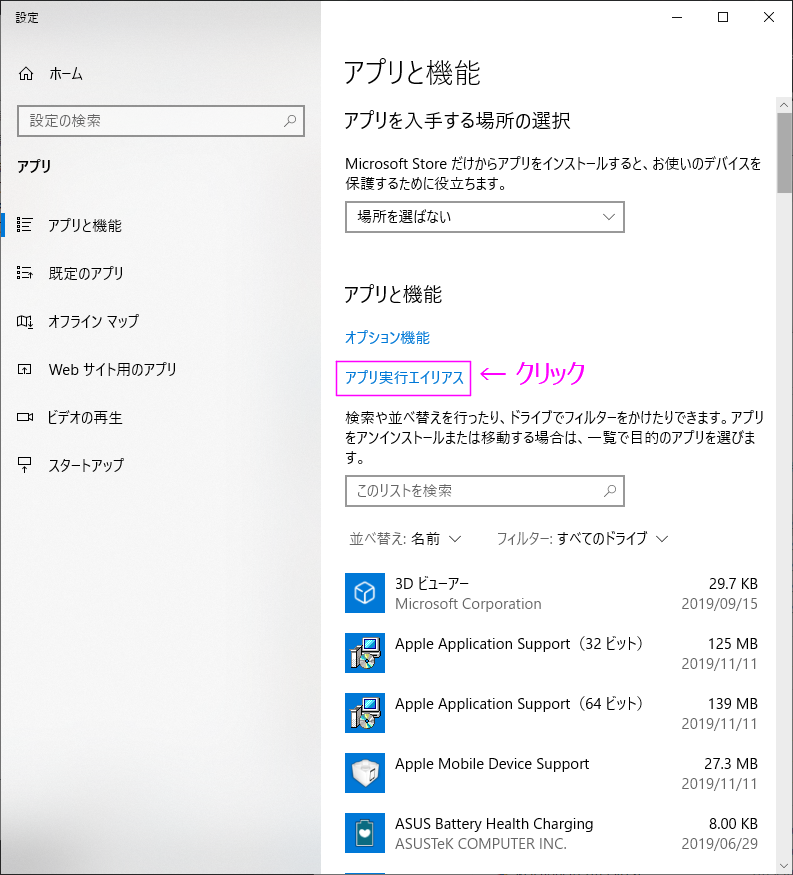Viewport: 793px width, 875px height.
Task: Click the magnifier in このリストを検索 box
Action: [610, 491]
